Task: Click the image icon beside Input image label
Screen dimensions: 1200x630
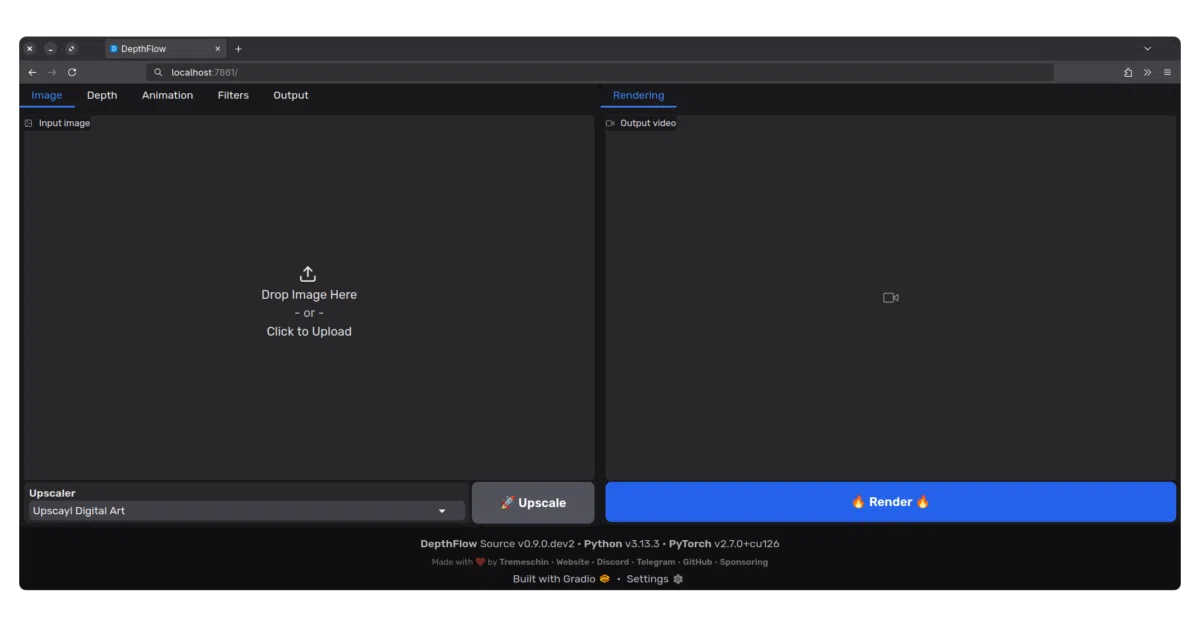Action: [29, 123]
